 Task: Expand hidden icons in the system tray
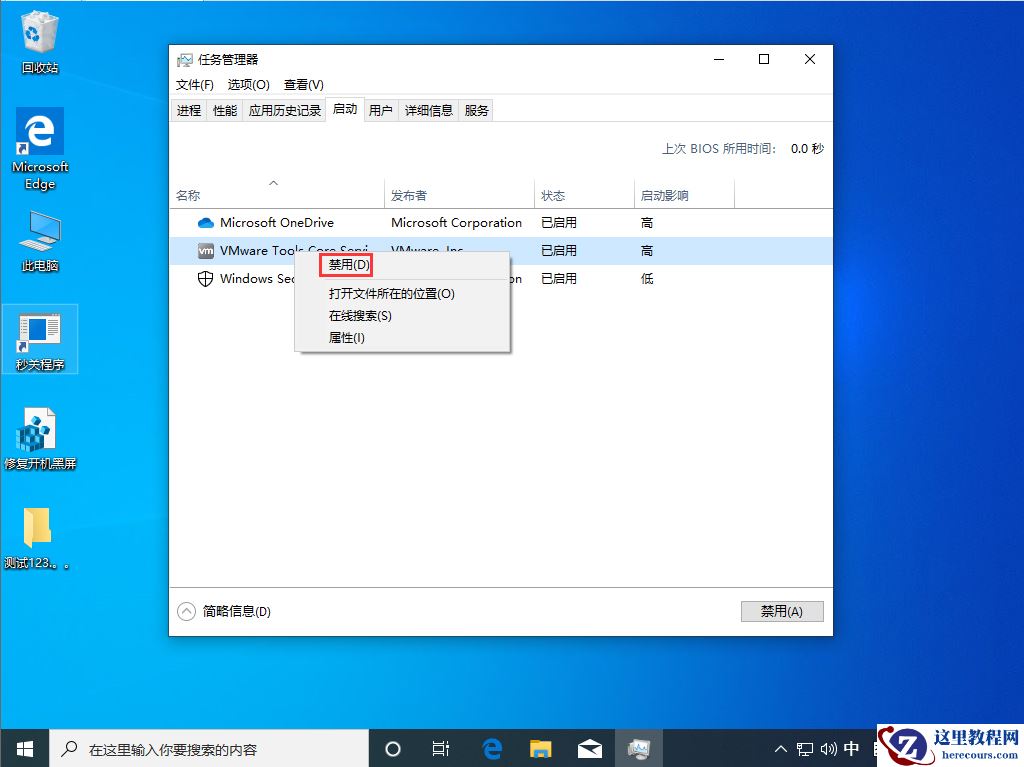tap(779, 748)
